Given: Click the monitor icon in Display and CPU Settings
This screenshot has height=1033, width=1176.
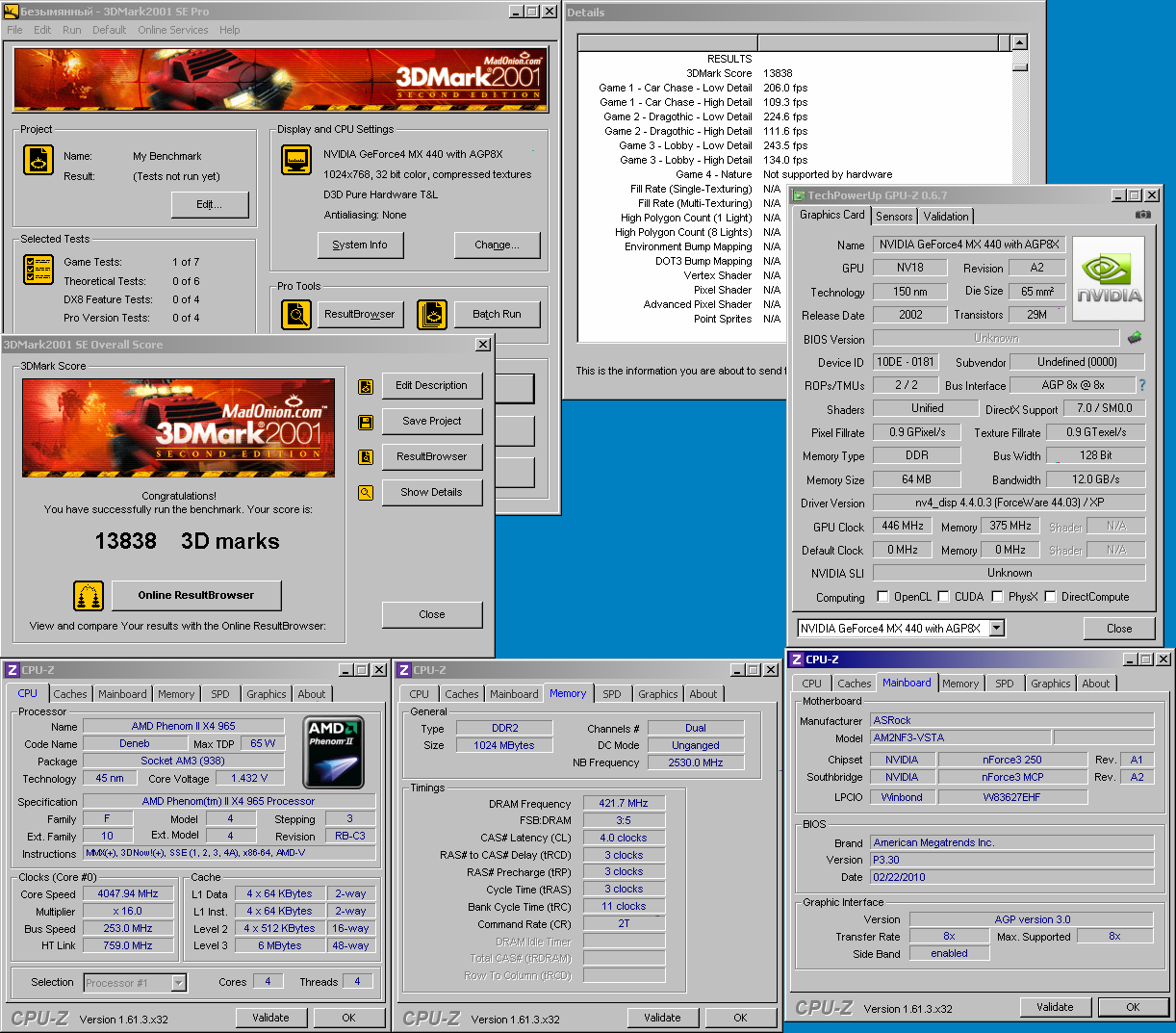Looking at the screenshot, I should [x=296, y=160].
